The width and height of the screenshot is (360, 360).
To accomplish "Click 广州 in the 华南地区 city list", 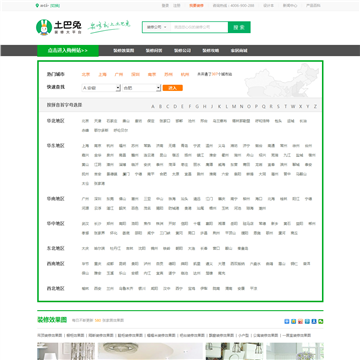I will click(85, 199).
